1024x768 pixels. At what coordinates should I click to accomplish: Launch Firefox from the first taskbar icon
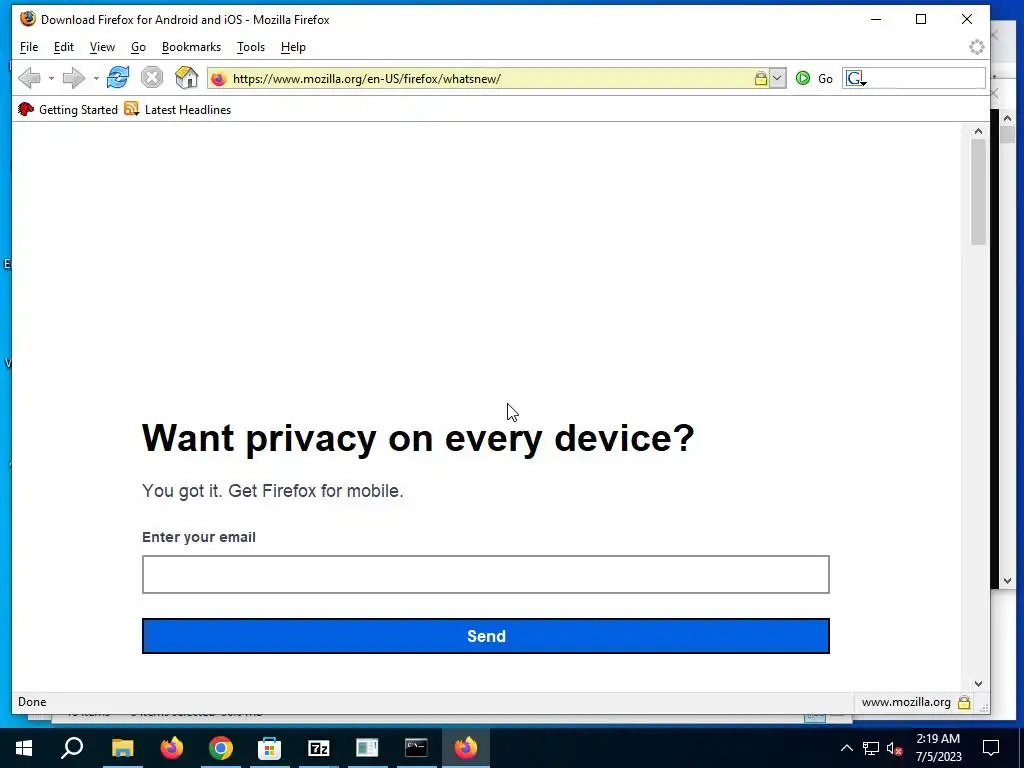click(x=172, y=748)
